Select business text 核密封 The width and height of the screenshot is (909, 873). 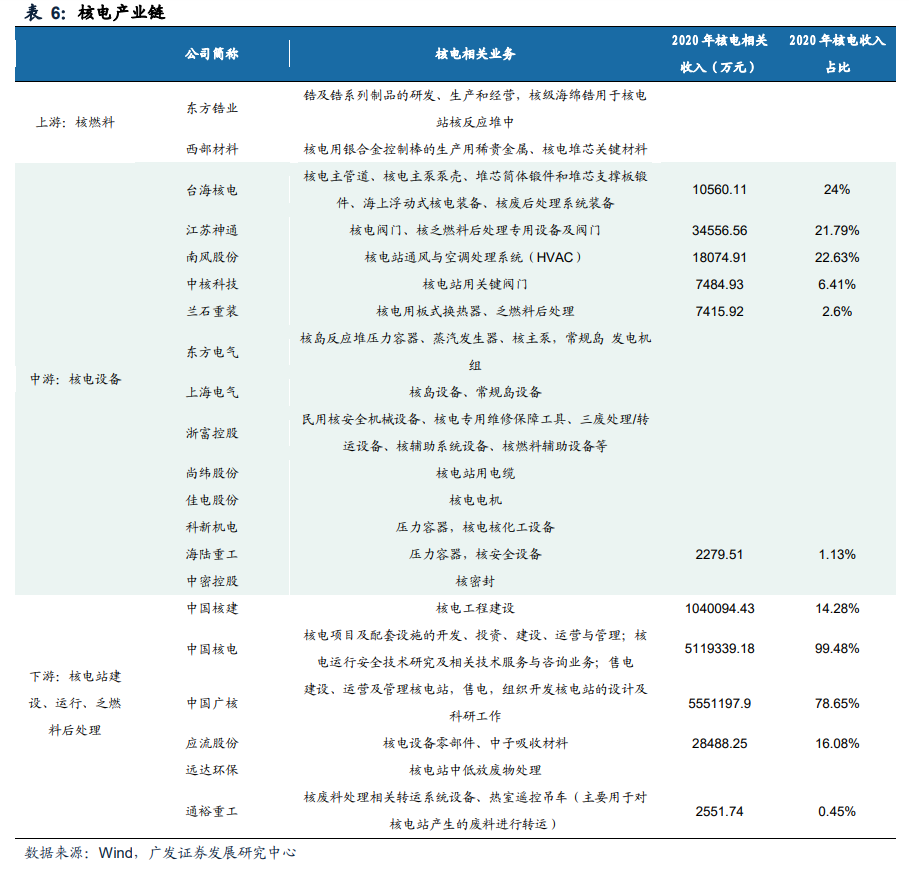[x=475, y=581]
